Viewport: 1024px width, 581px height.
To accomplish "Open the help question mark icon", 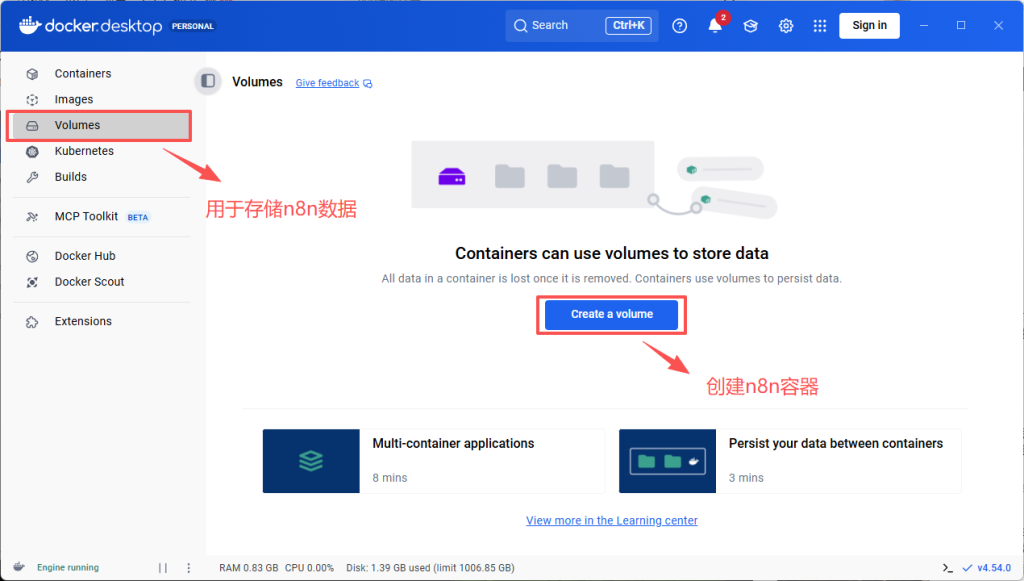I will click(680, 26).
